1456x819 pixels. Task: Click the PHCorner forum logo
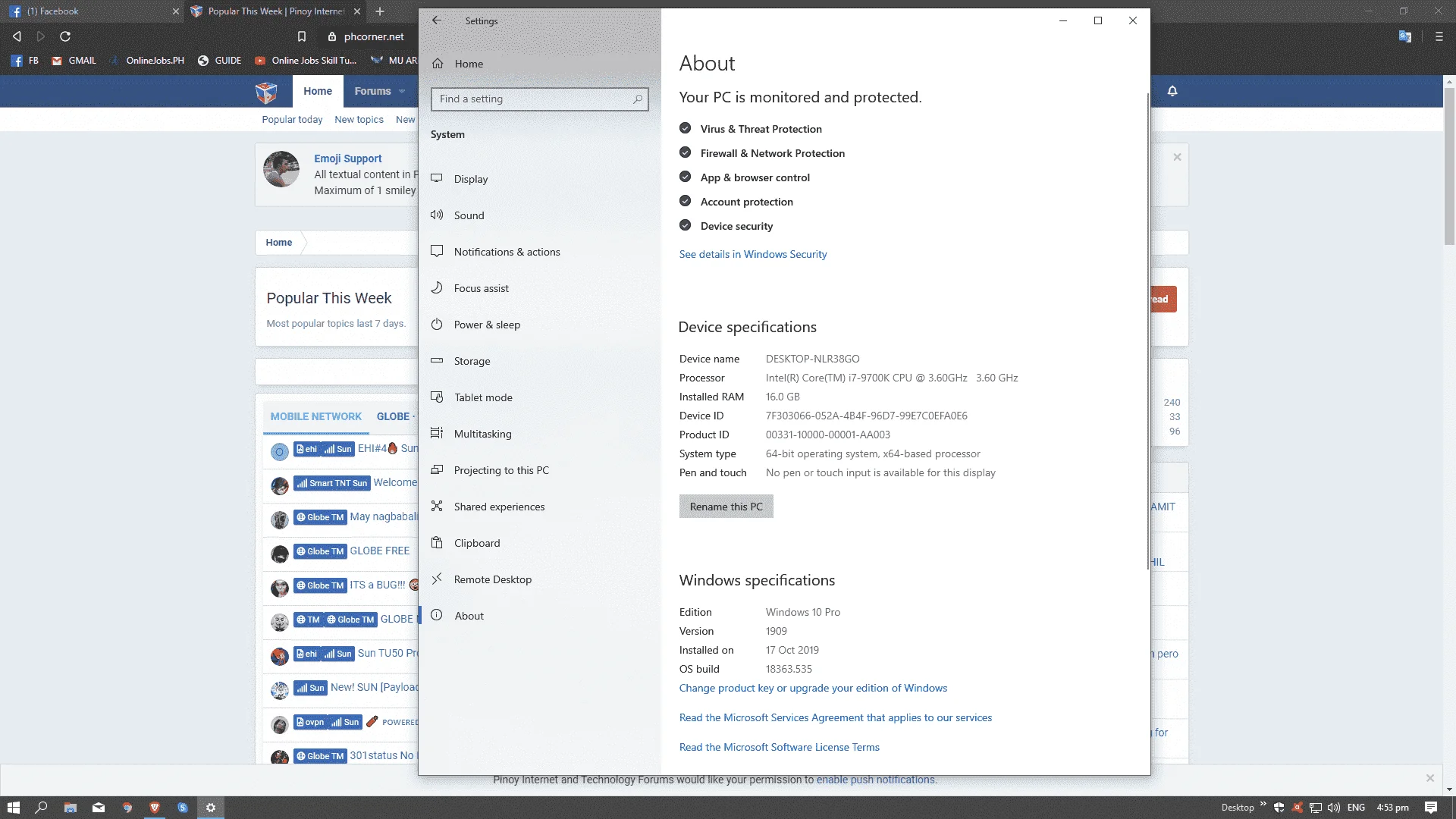pos(266,92)
